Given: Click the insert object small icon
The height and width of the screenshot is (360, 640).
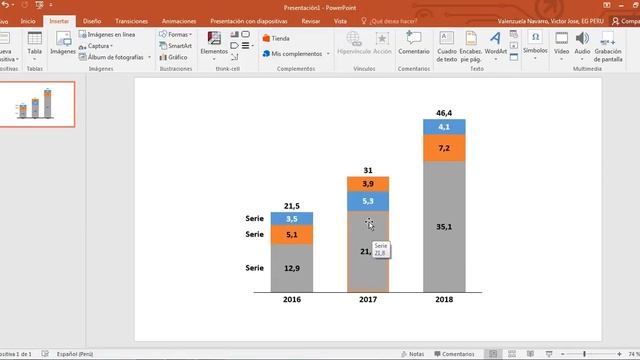Looking at the screenshot, I should (x=513, y=57).
